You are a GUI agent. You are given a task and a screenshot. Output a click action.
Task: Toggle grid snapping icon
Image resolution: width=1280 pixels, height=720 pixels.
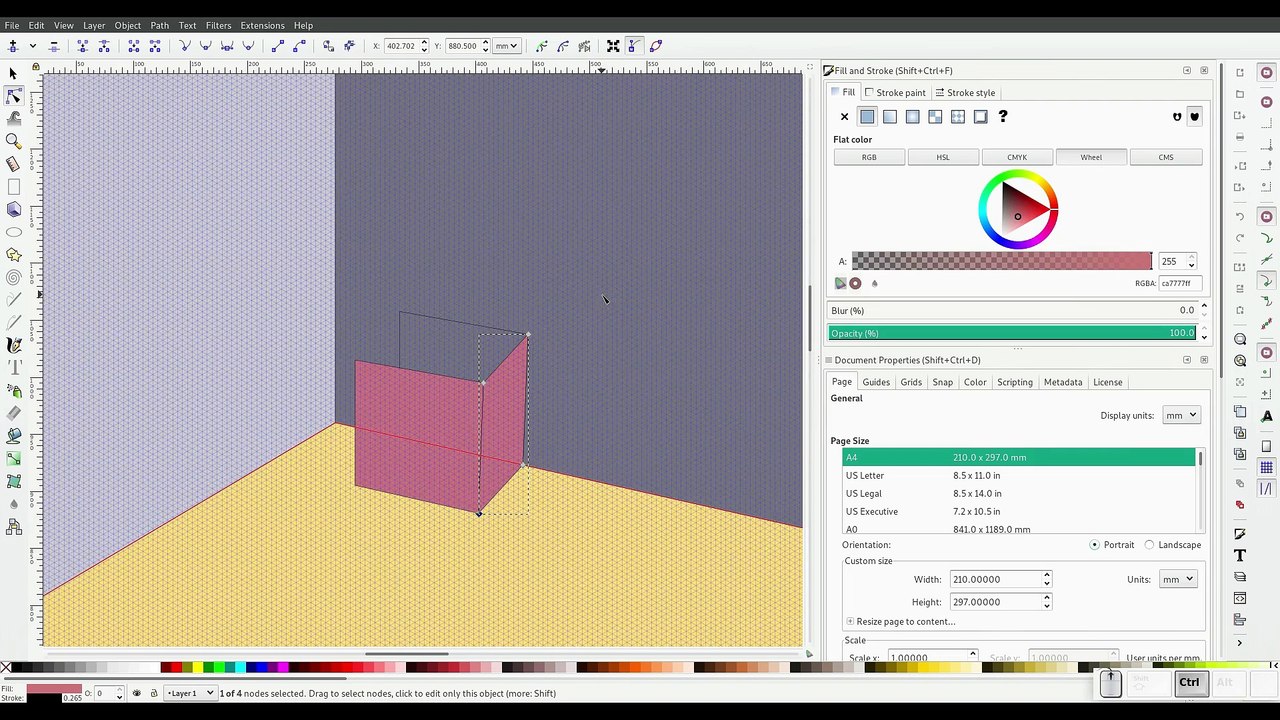coord(1267,468)
